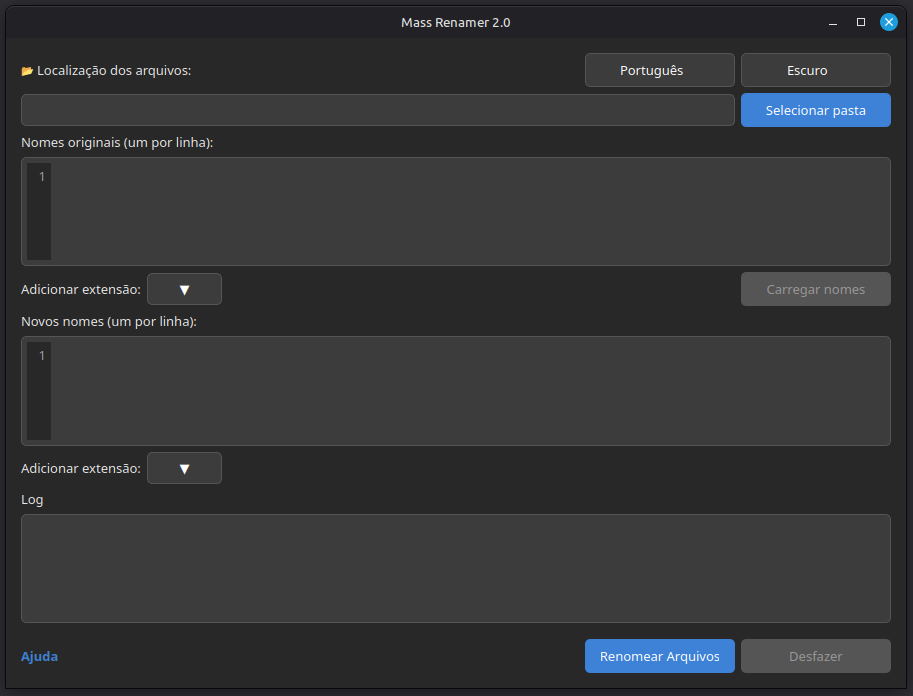Open the Ajuda help link

click(x=39, y=656)
